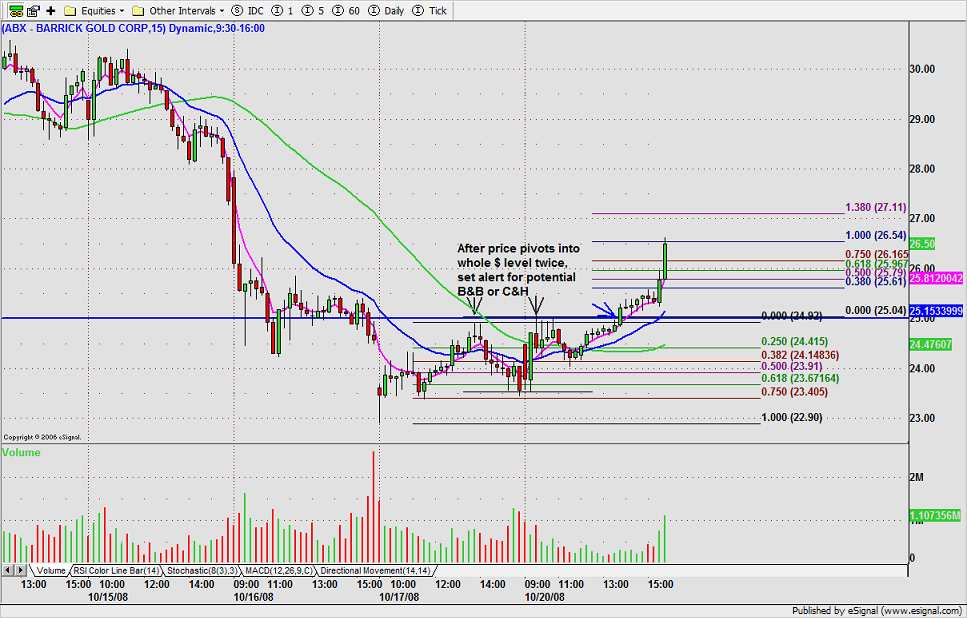Click the 1.000 (26.54) Fibonacci label
The image size is (967, 618).
coord(876,235)
